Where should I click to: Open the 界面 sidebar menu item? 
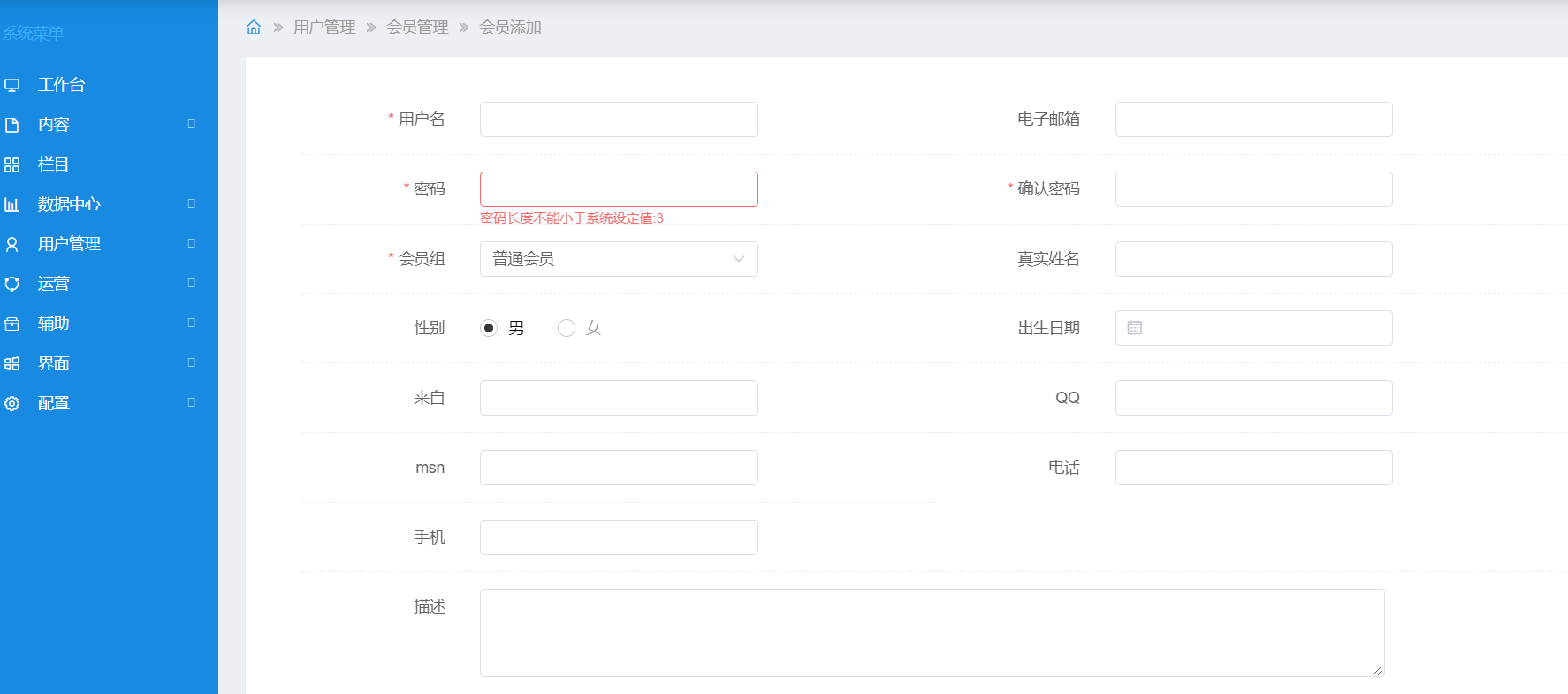54,363
